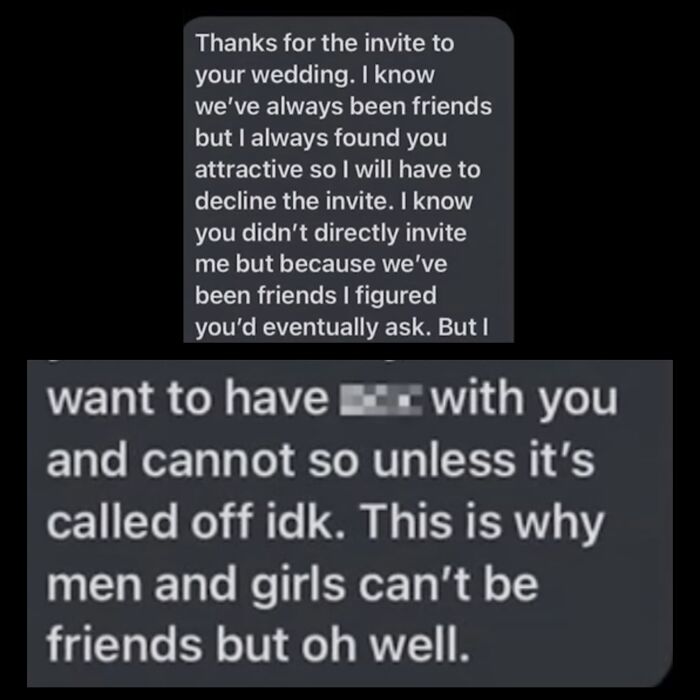
Task: Click the line "men and girls can't be"
Action: pos(293,585)
